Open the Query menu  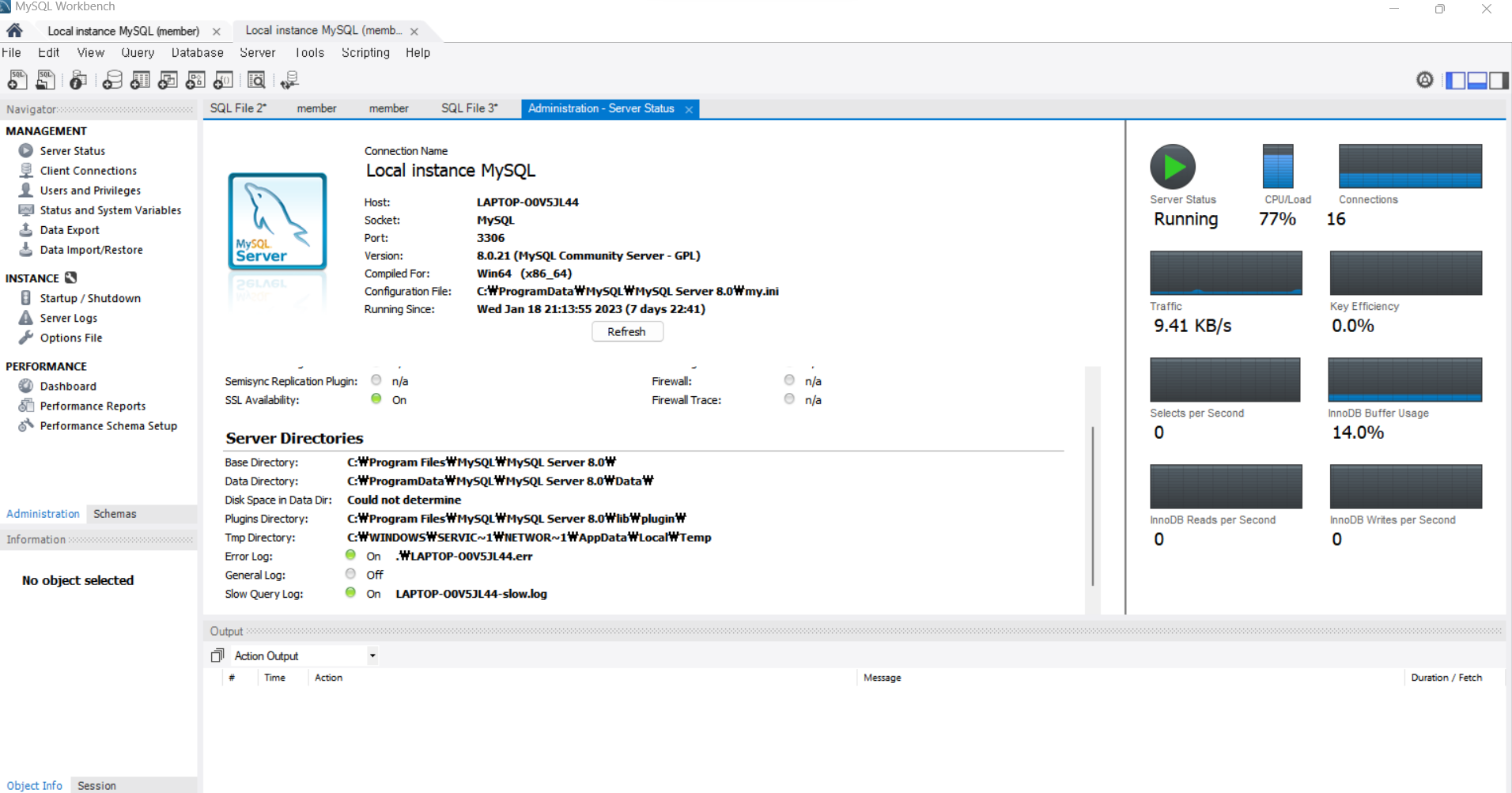click(x=138, y=52)
